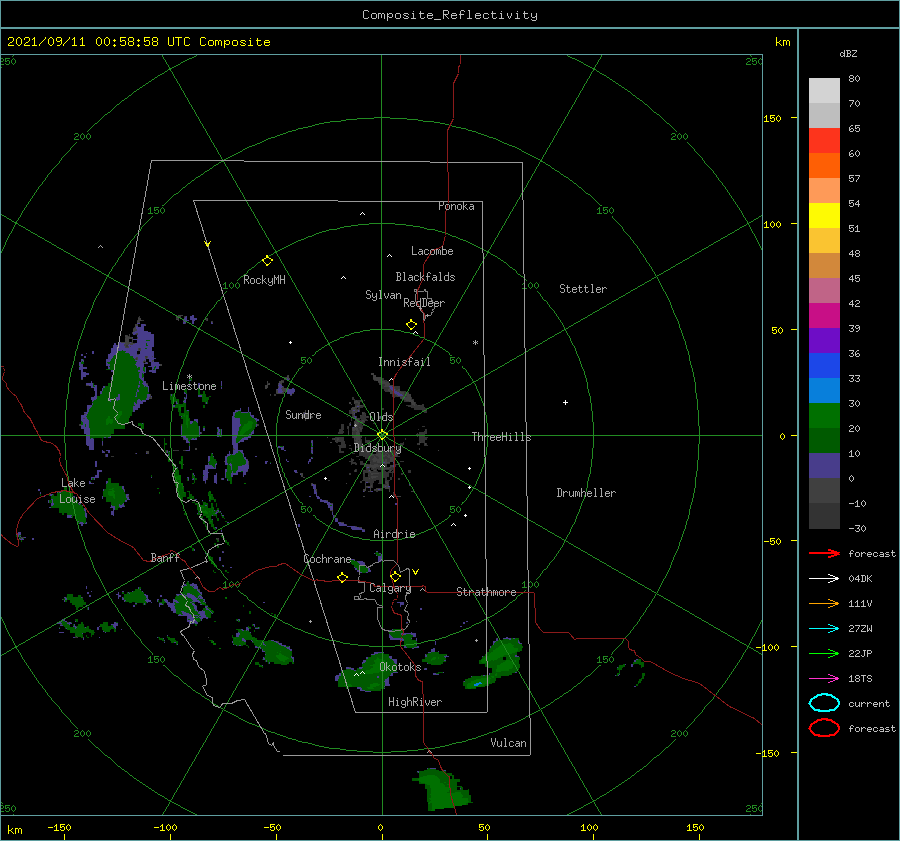This screenshot has width=900, height=841.
Task: Pick the magenta swatch between 42 and 39
Action: pyautogui.click(x=824, y=316)
